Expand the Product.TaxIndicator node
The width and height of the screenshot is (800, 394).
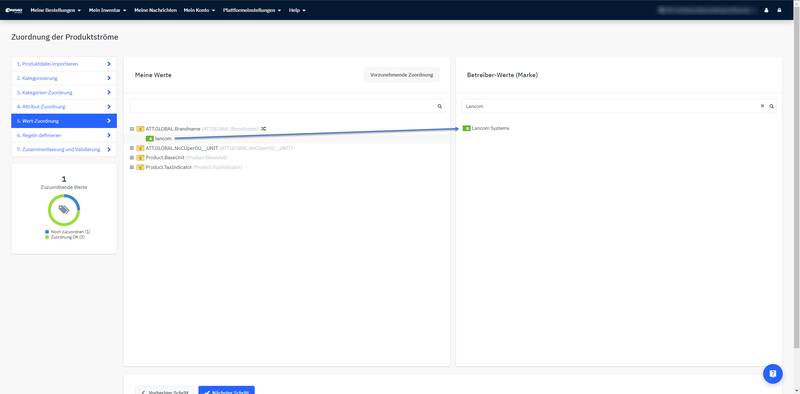tap(132, 167)
